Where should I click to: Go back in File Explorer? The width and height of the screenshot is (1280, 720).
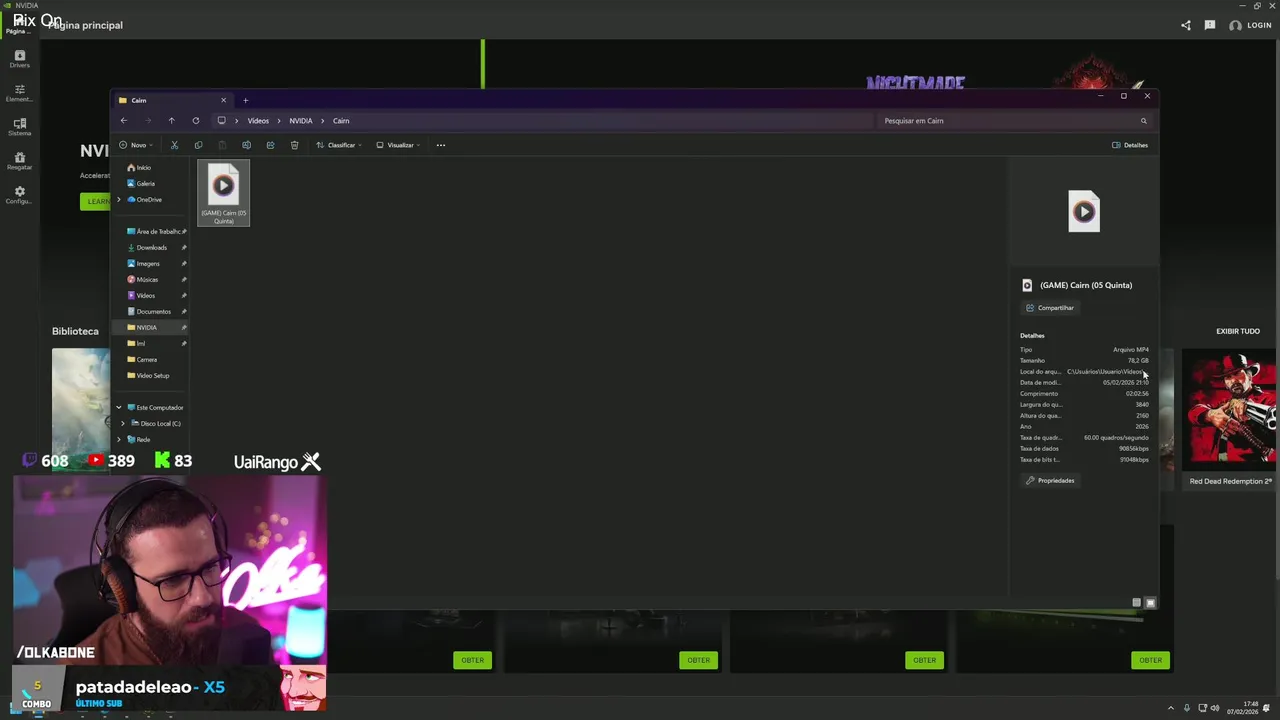(x=124, y=120)
